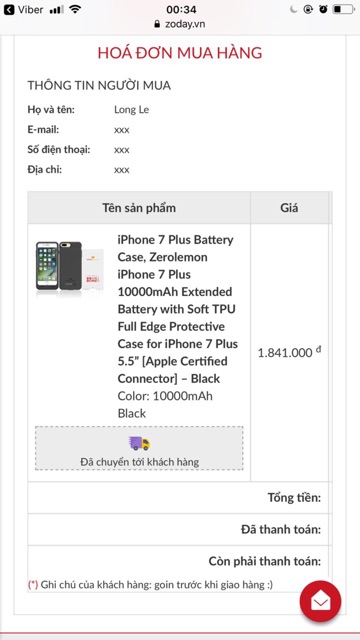The height and width of the screenshot is (640, 360).
Task: Tap the Tên sản phẩm column header
Action: pos(139,208)
